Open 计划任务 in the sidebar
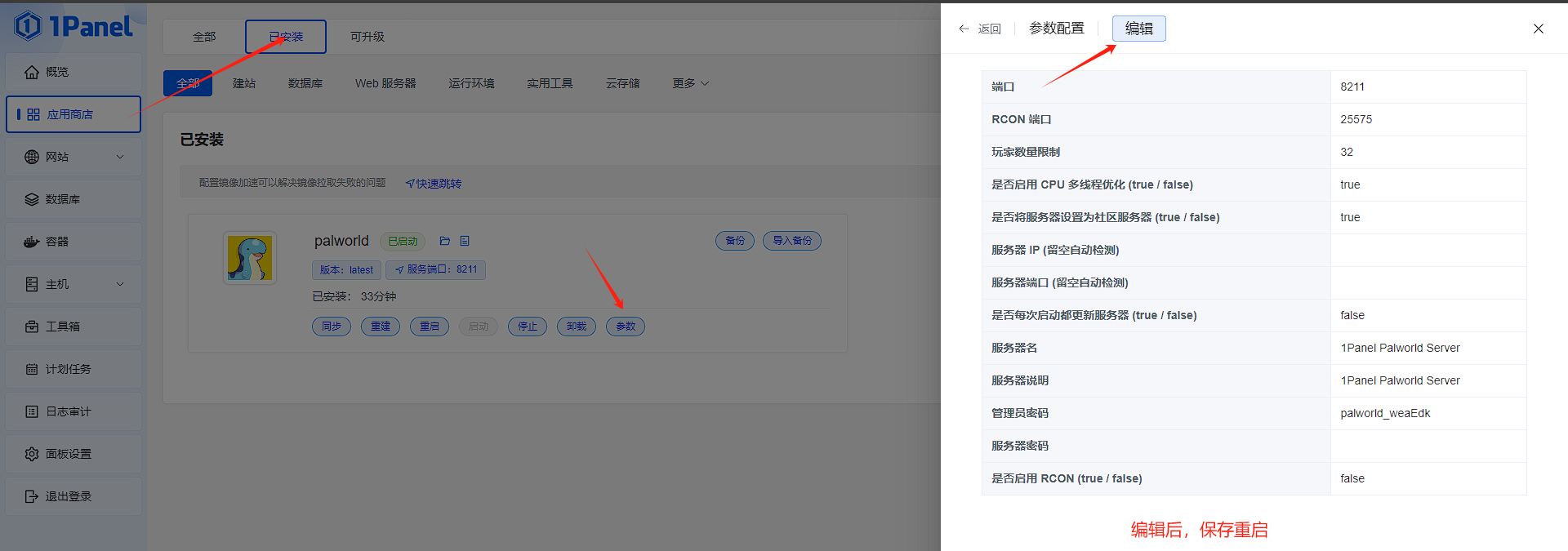The width and height of the screenshot is (1568, 551). click(73, 369)
